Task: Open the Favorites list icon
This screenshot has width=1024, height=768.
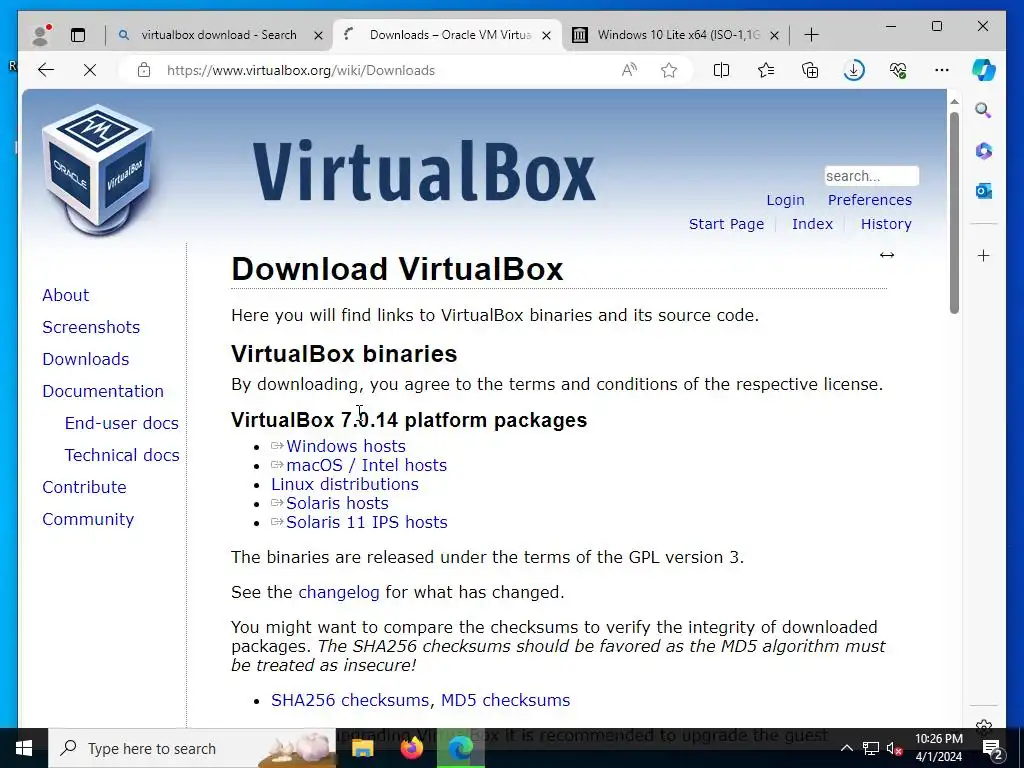Action: click(x=765, y=70)
